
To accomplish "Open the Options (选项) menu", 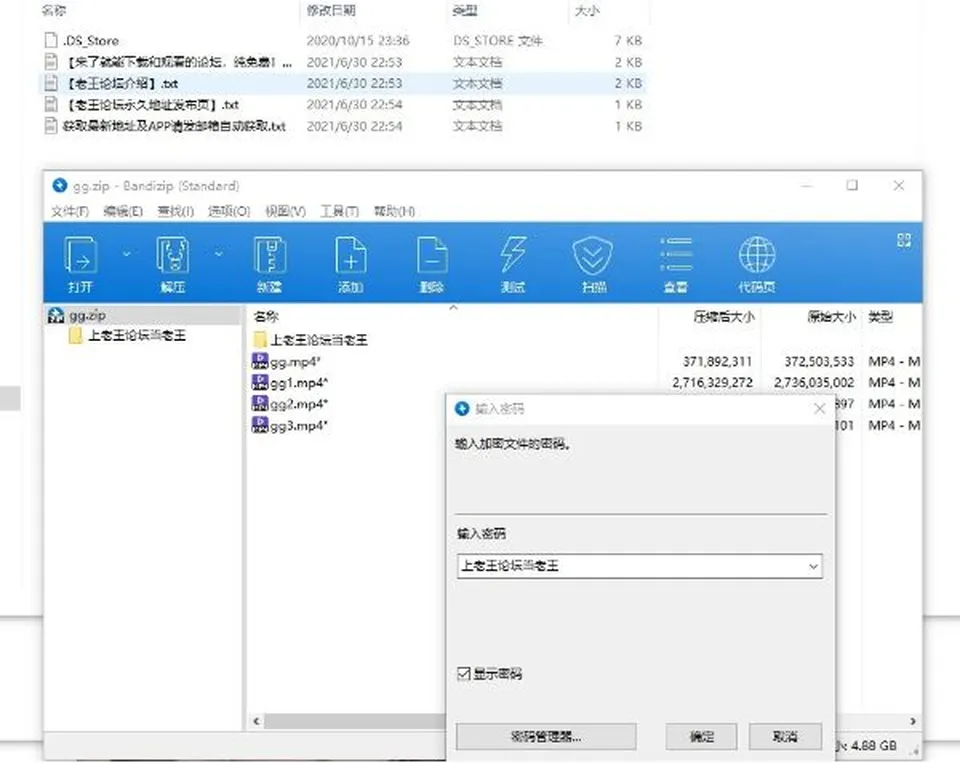I will pyautogui.click(x=229, y=211).
